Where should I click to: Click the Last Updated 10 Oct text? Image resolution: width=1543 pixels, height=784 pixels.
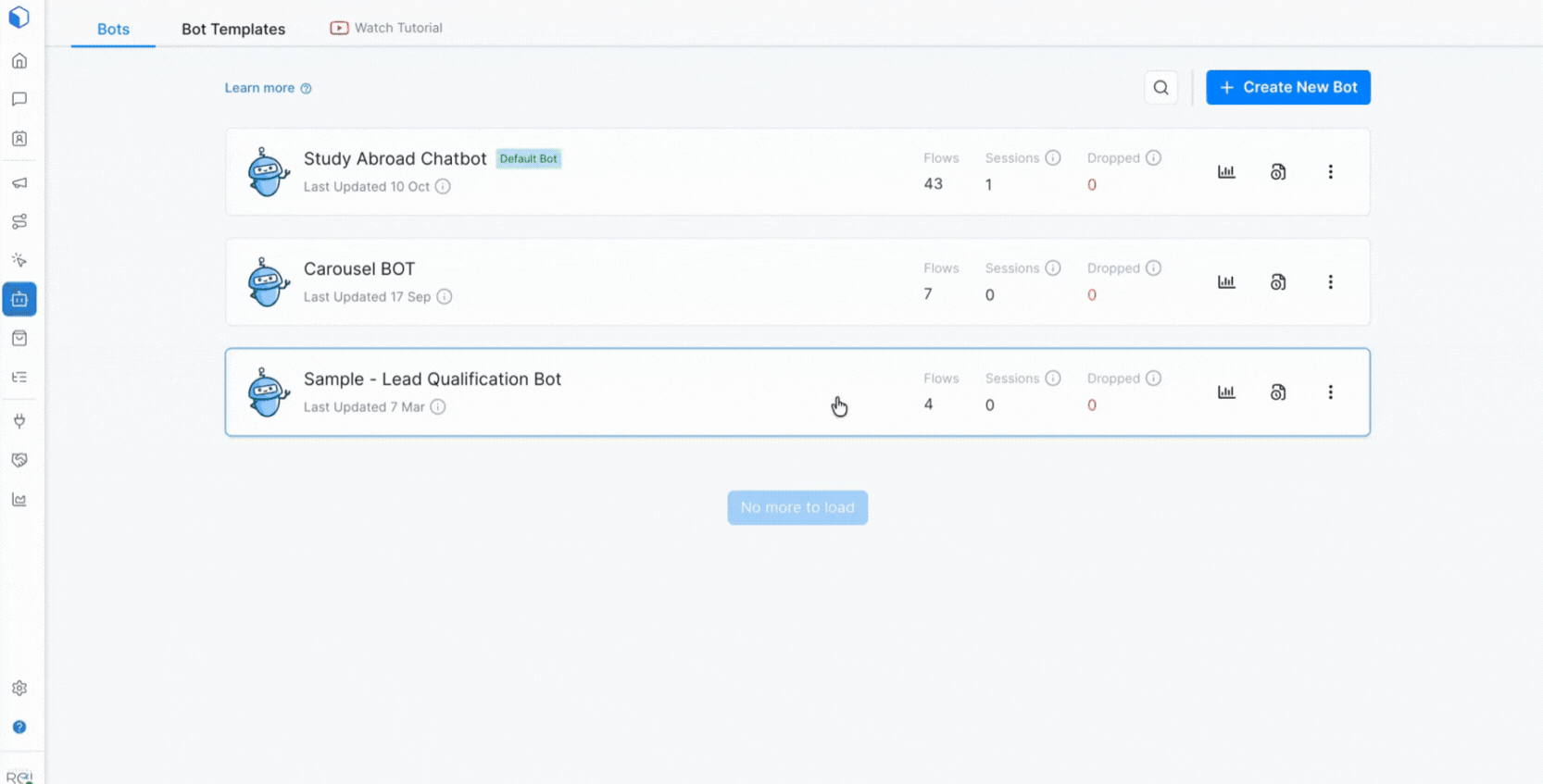click(x=367, y=186)
